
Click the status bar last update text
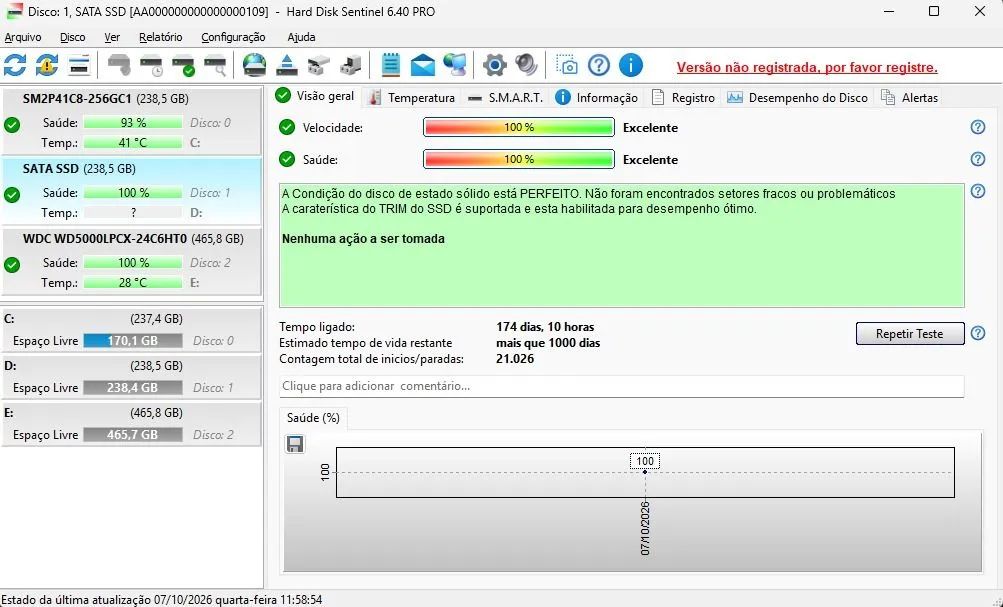coord(162,600)
